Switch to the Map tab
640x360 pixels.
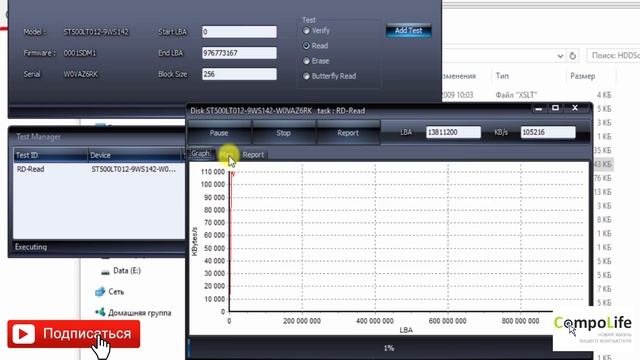click(227, 155)
